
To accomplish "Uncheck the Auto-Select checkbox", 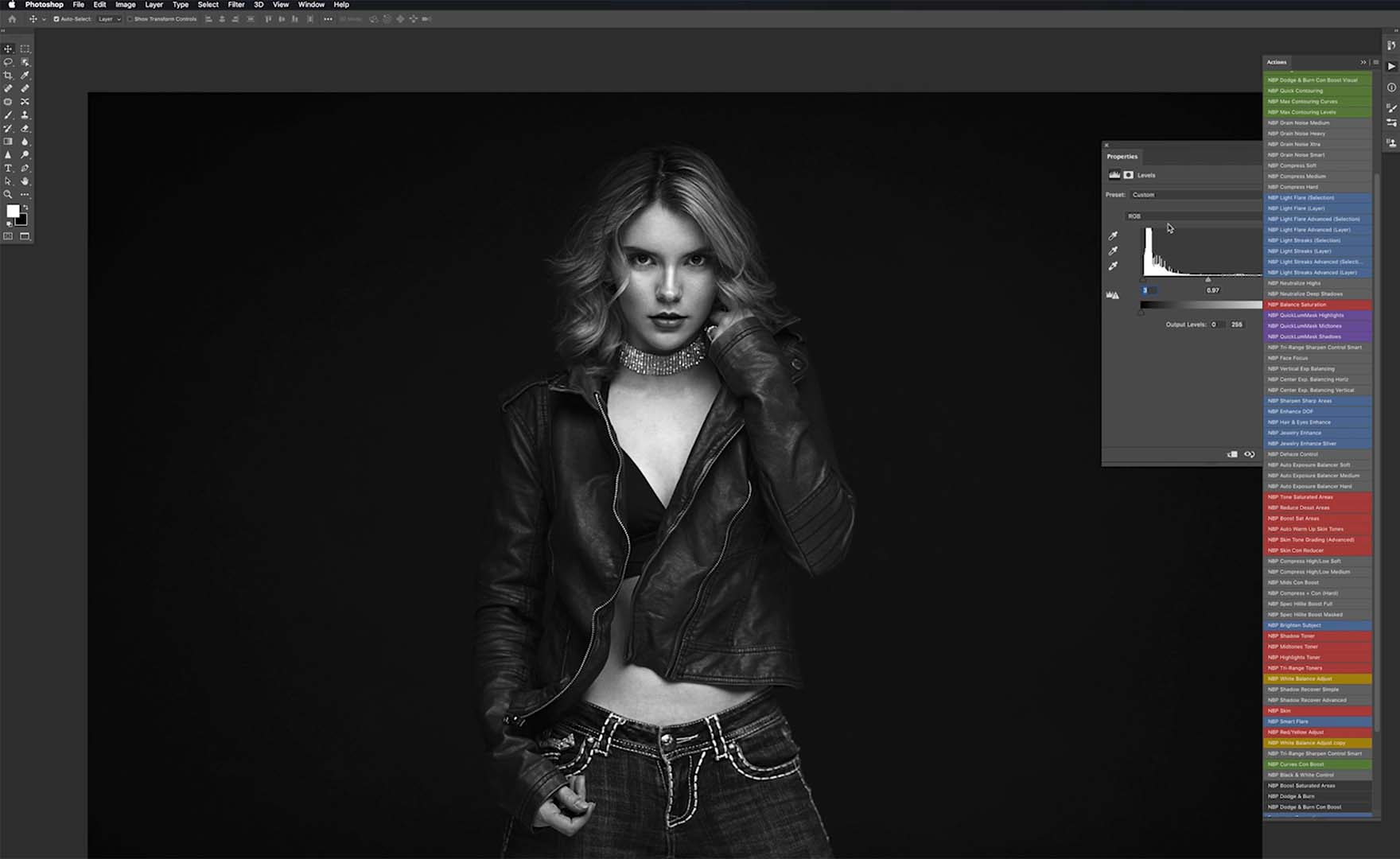I will [56, 19].
